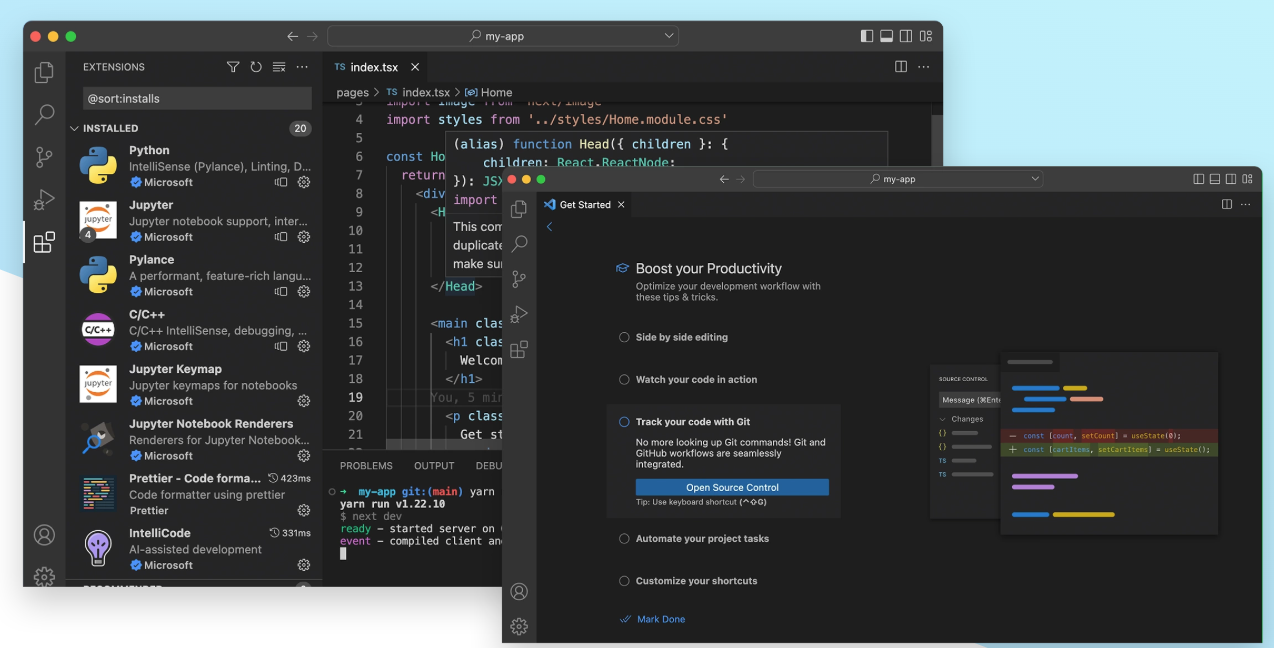Open Source Control in back window activity bar
This screenshot has height=648, width=1274.
[x=44, y=157]
